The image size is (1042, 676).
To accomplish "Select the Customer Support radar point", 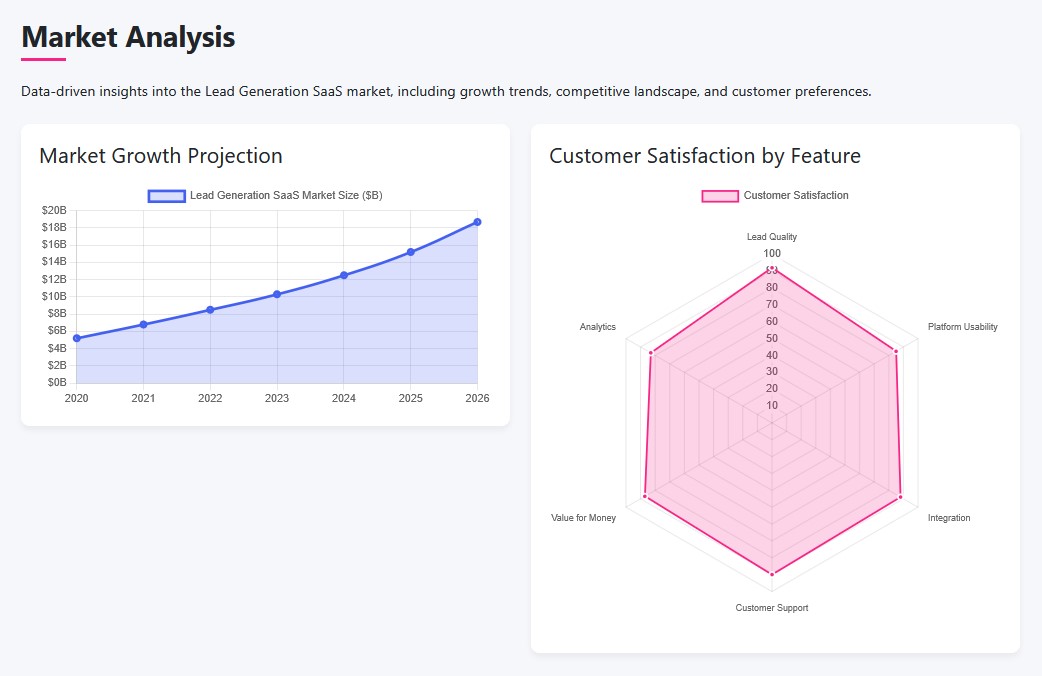I will point(772,574).
